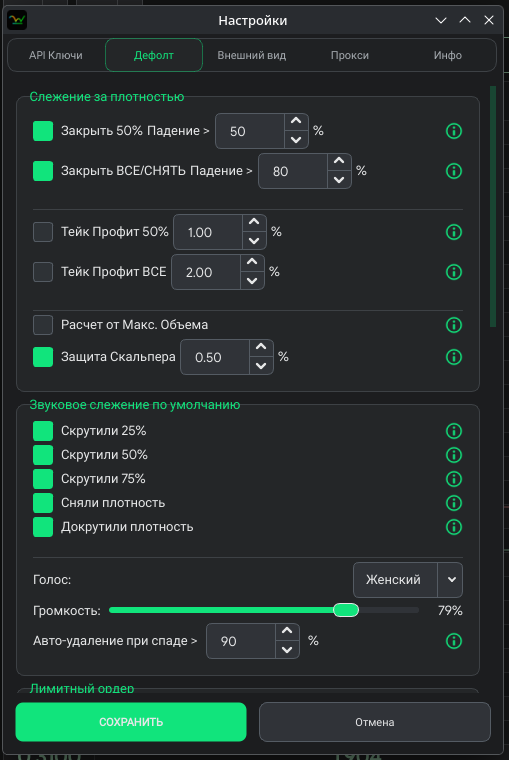Click the Тейк Профит ВСЕ value field

(206, 272)
